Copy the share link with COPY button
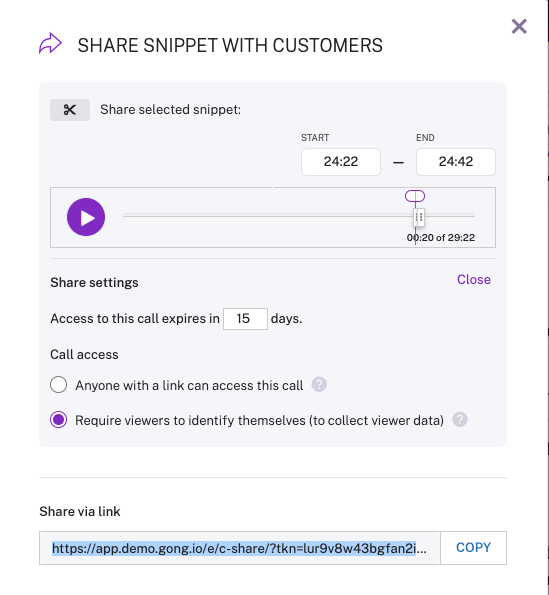 pyautogui.click(x=473, y=548)
